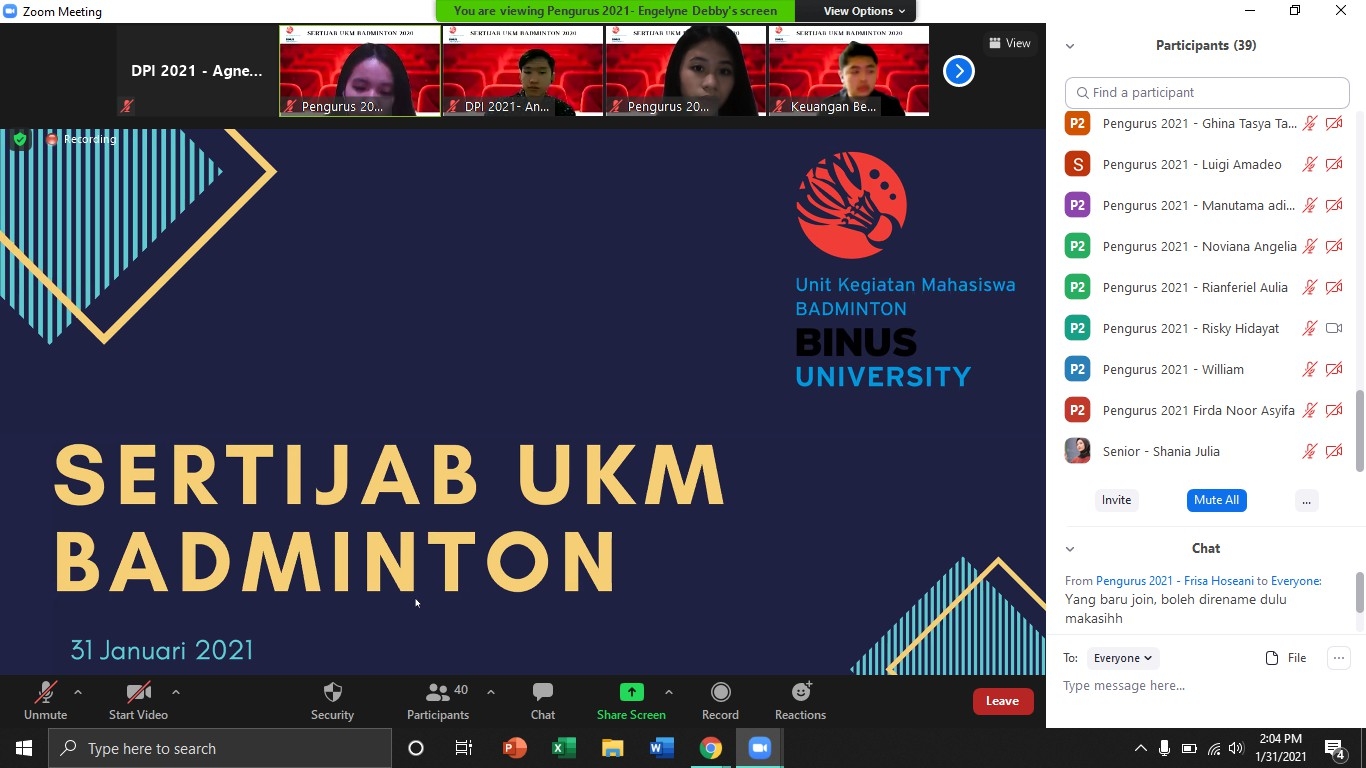Click the Recording indicator
Image resolution: width=1366 pixels, height=768 pixels.
81,140
